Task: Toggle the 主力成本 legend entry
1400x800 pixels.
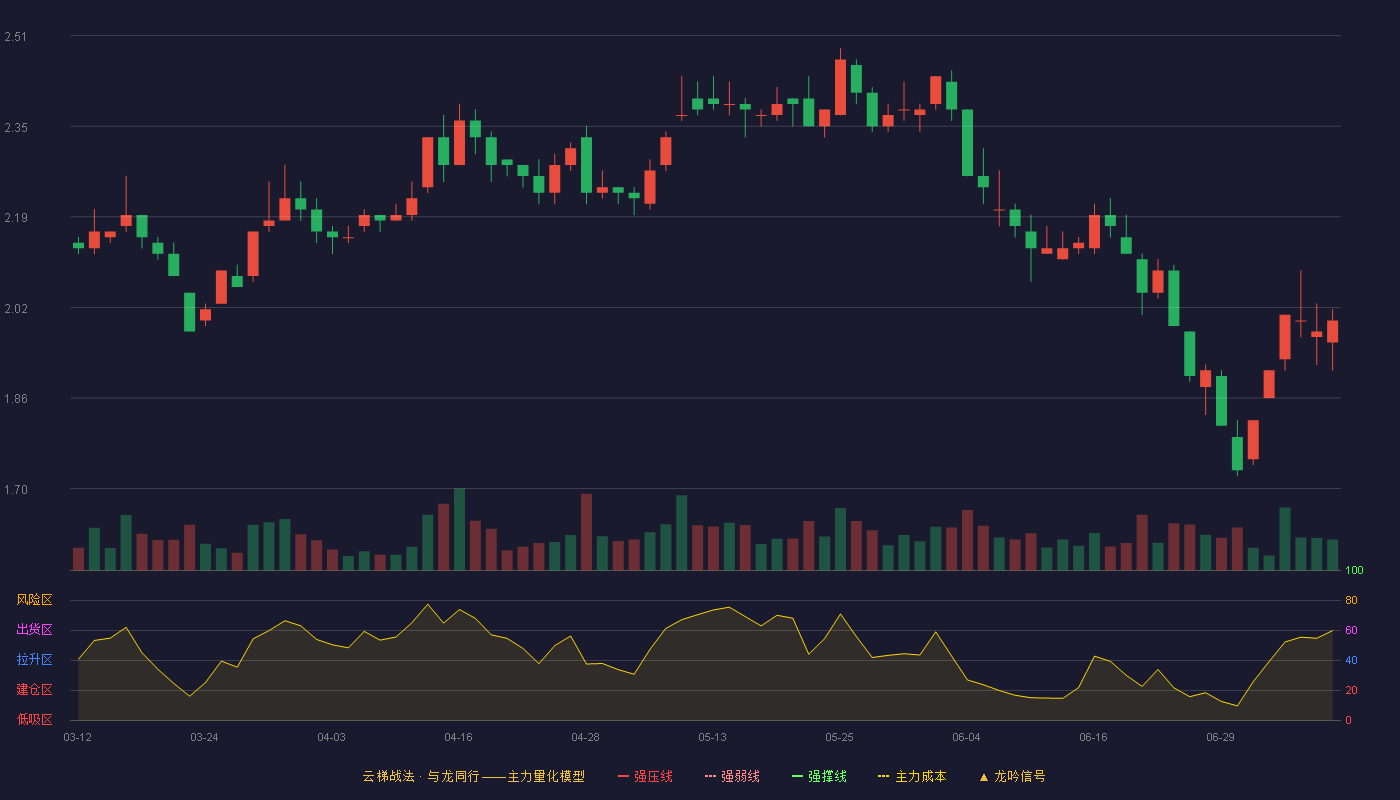Action: (912, 776)
